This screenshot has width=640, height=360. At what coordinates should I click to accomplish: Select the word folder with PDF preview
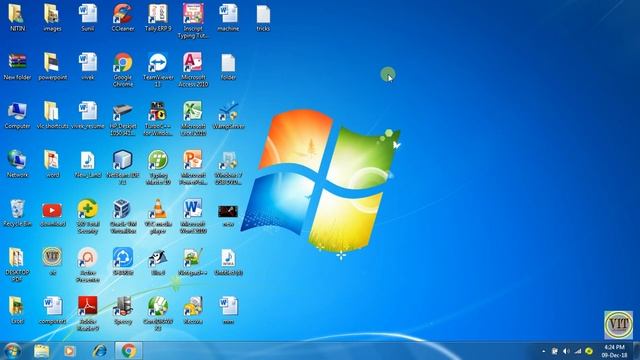pyautogui.click(x=52, y=164)
